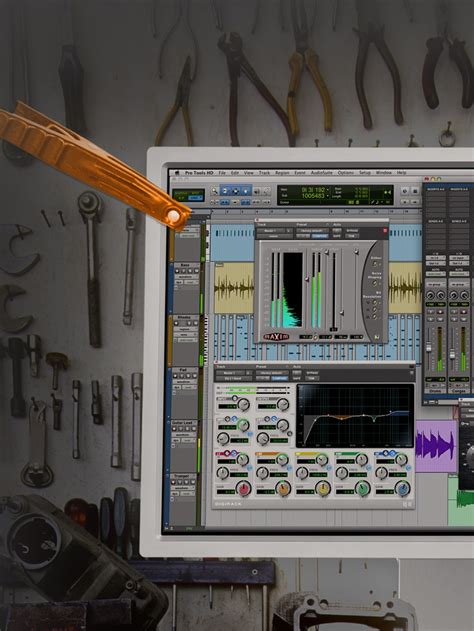Select the Scrubber speaker tool
The image size is (474, 631).
(x=256, y=191)
